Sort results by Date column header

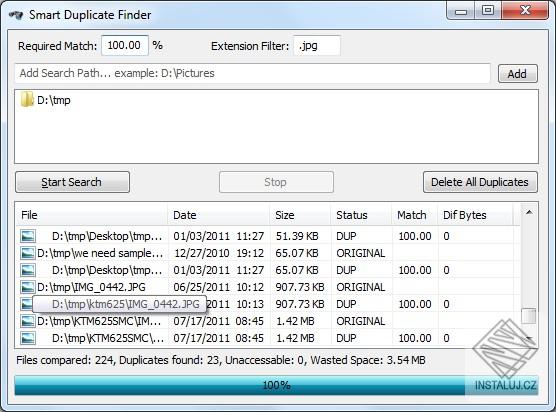tap(218, 215)
